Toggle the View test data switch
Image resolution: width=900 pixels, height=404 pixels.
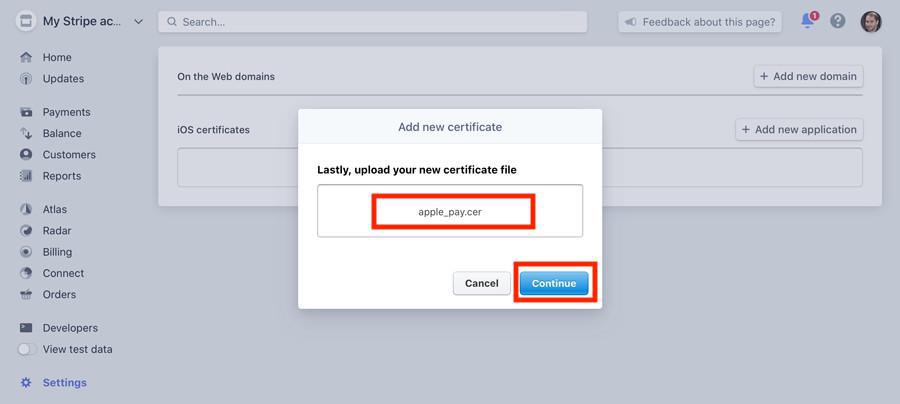pos(27,350)
